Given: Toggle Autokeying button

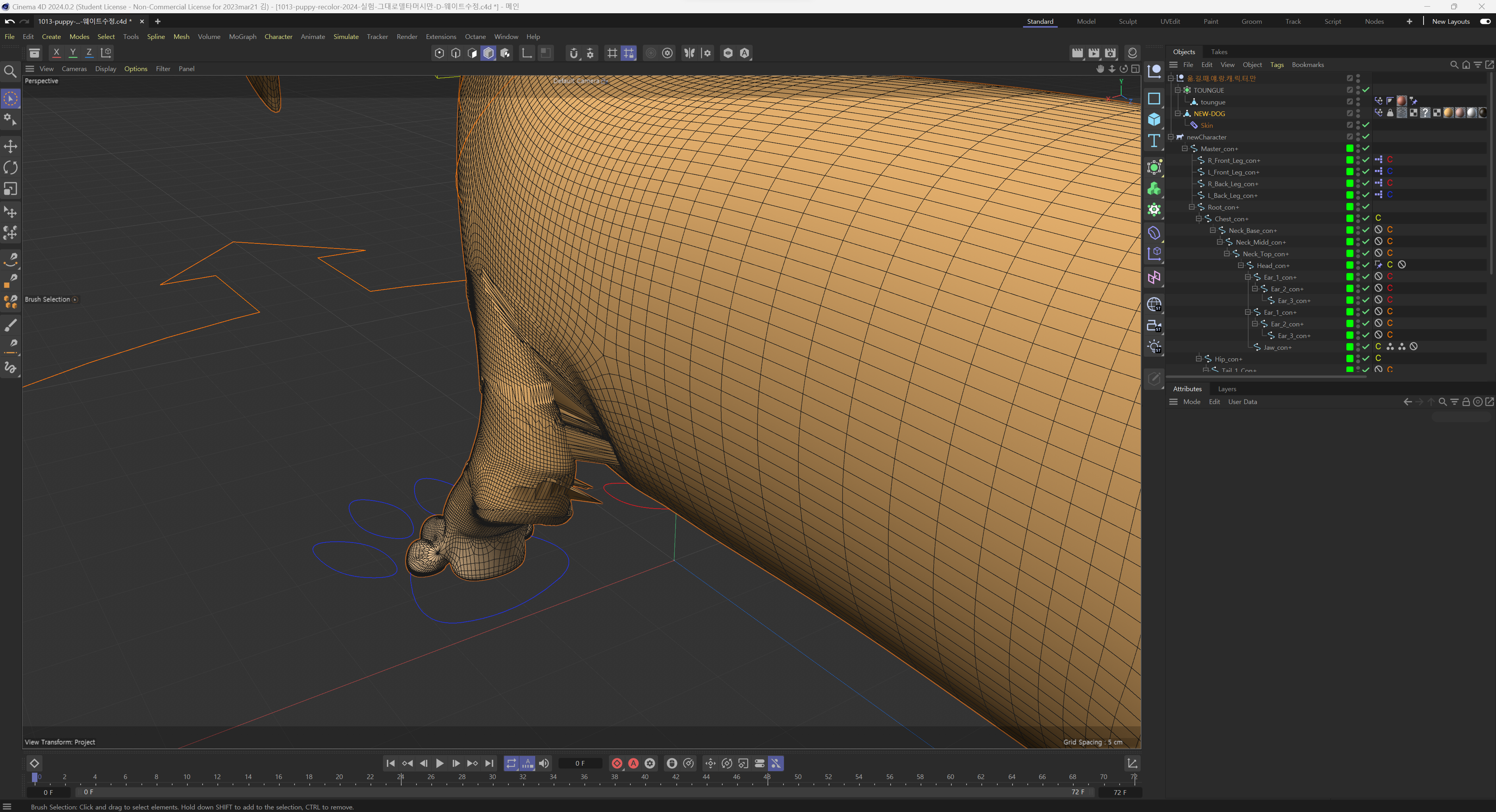Looking at the screenshot, I should point(633,763).
